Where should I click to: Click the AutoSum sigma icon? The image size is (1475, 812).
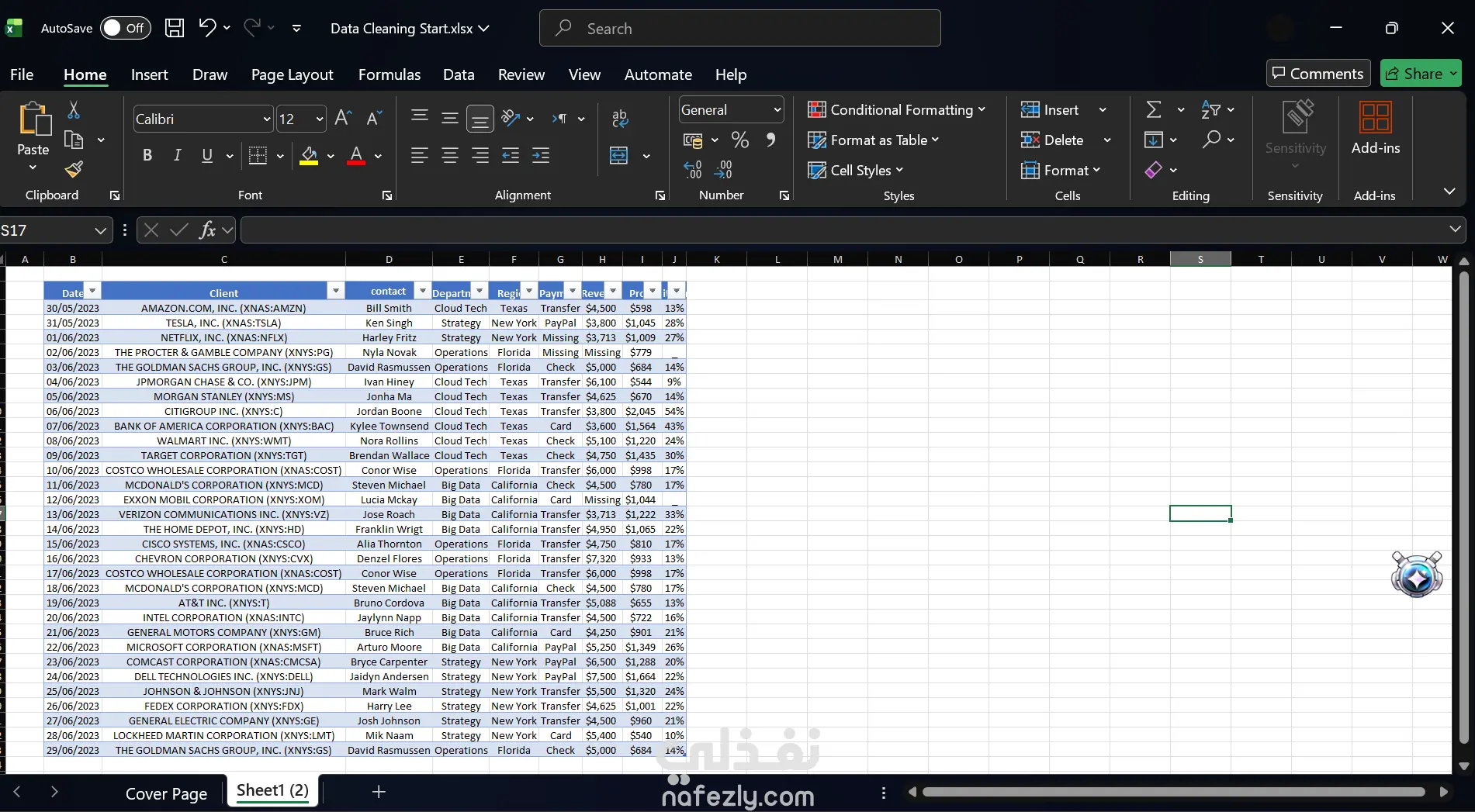click(1154, 109)
